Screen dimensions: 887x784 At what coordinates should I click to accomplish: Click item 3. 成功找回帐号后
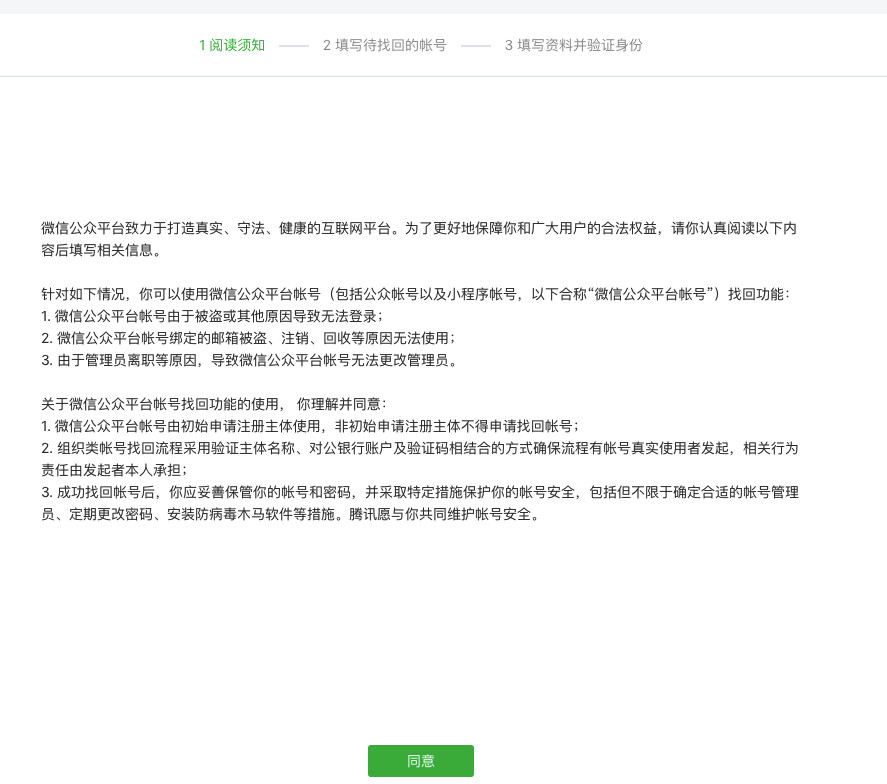(x=420, y=503)
